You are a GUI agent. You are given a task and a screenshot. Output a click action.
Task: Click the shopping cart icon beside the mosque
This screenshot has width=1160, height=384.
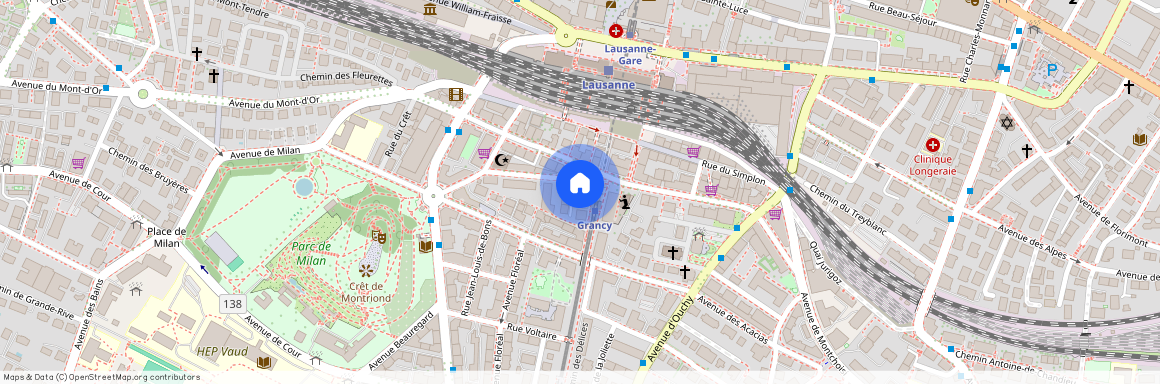click(x=484, y=153)
